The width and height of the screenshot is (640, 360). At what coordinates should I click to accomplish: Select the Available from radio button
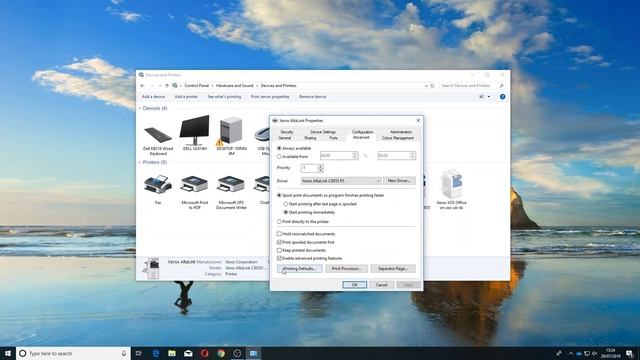pyautogui.click(x=279, y=156)
